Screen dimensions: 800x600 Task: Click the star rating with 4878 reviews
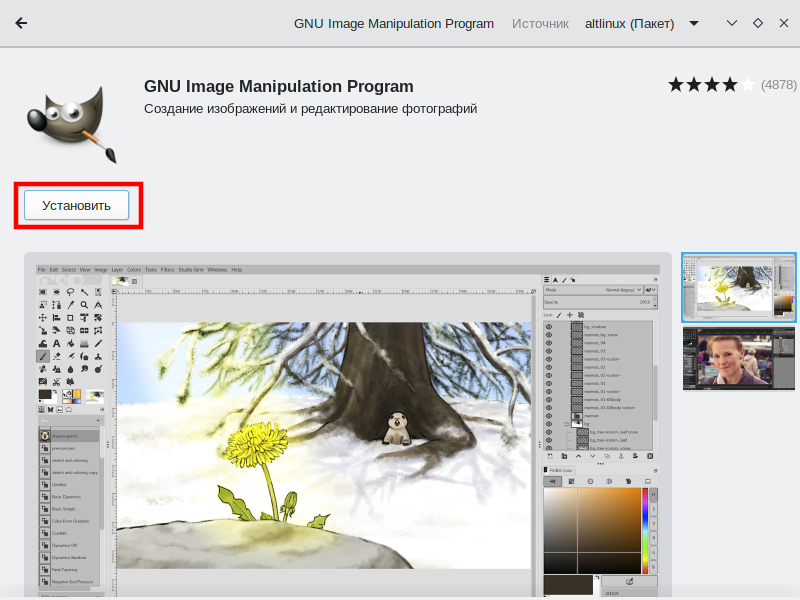pos(711,85)
